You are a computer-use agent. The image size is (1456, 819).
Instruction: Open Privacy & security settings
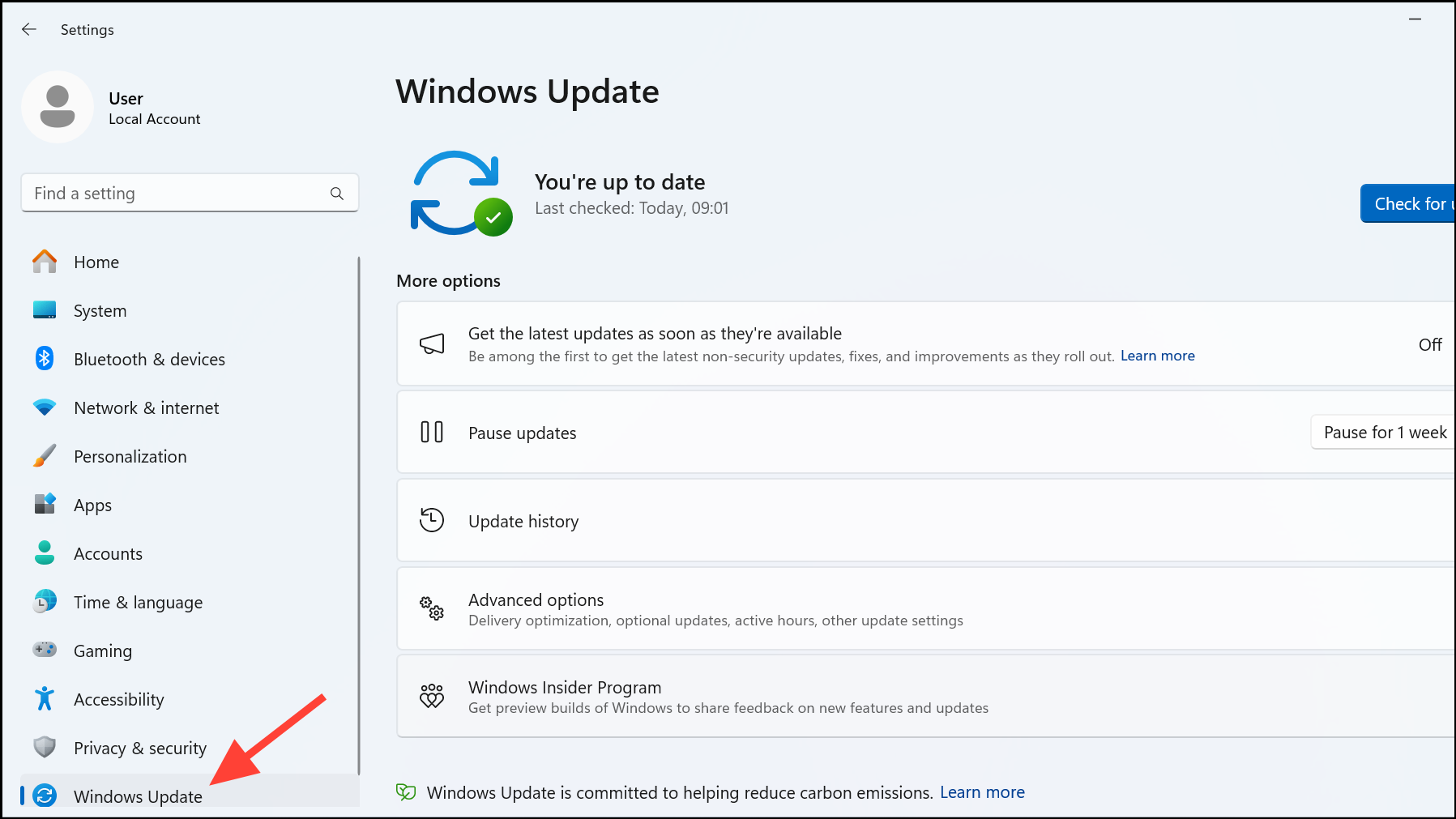(190, 748)
